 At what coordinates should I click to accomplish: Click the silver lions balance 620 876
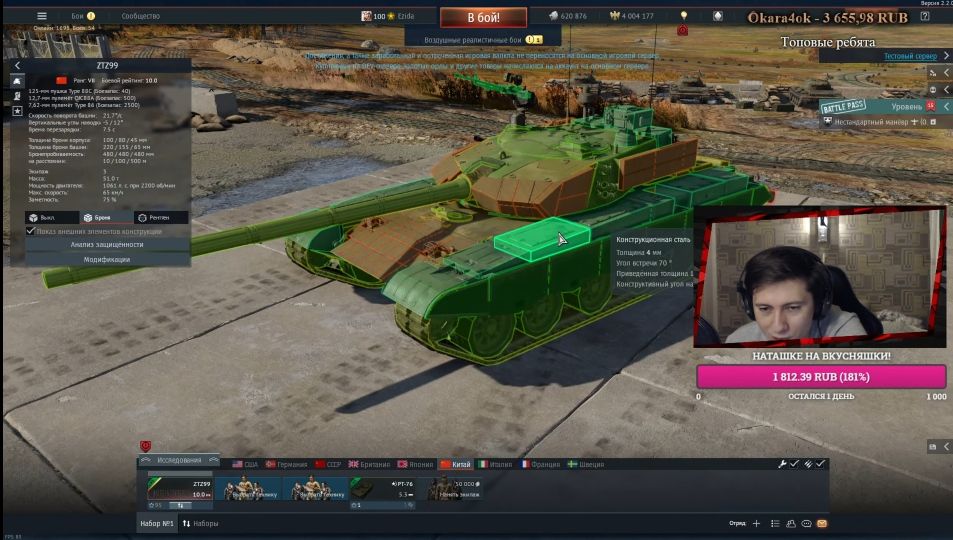pyautogui.click(x=568, y=16)
